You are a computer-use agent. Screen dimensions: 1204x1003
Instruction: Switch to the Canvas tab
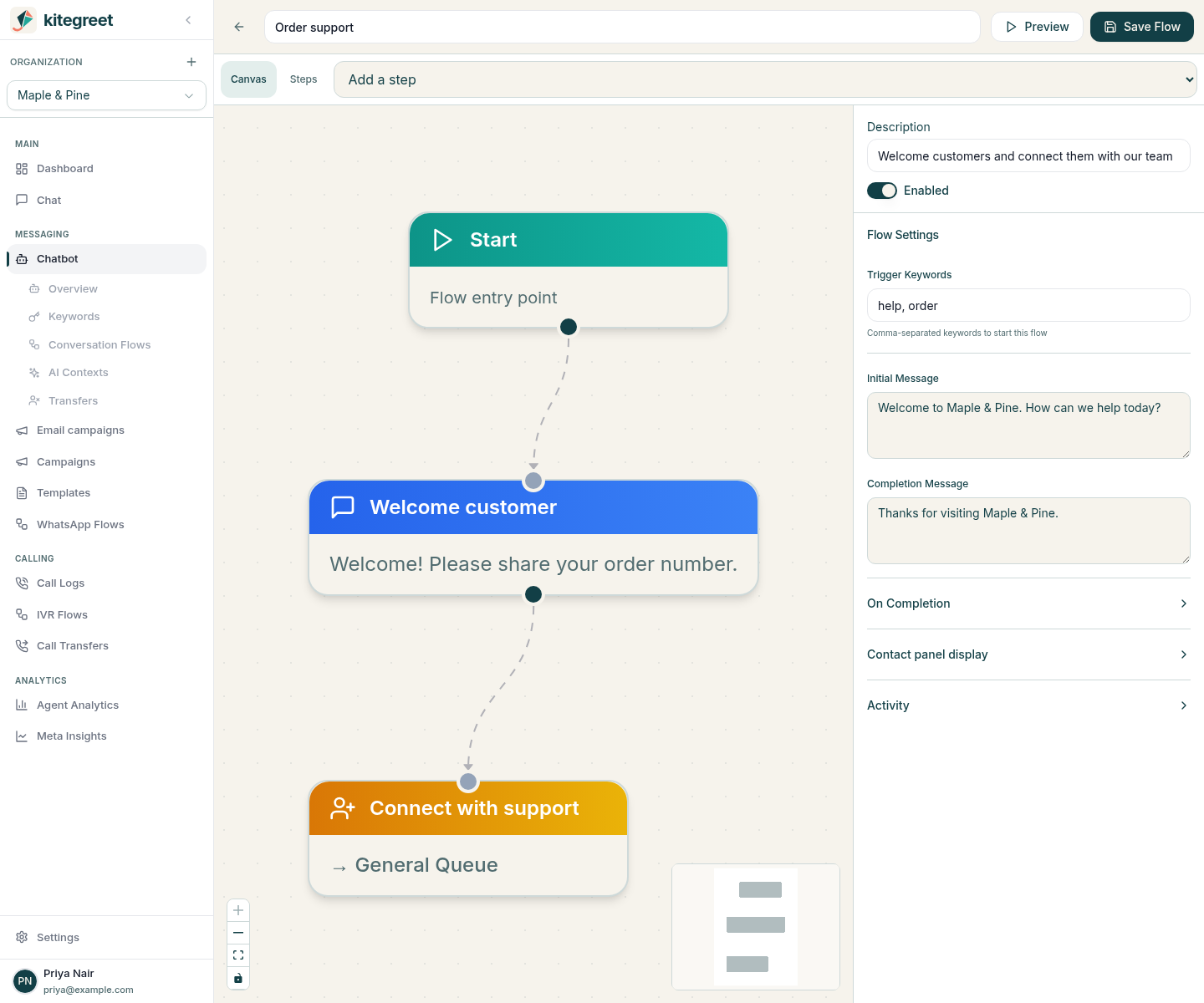pos(248,79)
